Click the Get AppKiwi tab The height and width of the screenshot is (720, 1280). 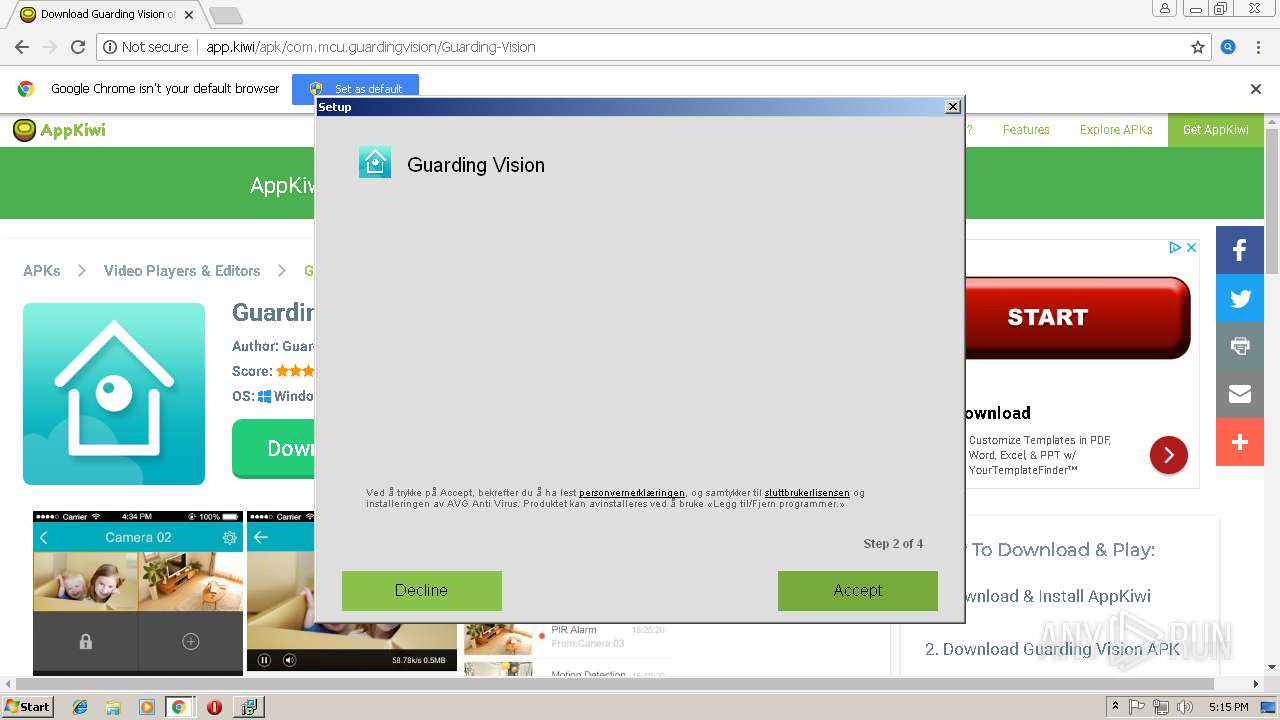1216,130
